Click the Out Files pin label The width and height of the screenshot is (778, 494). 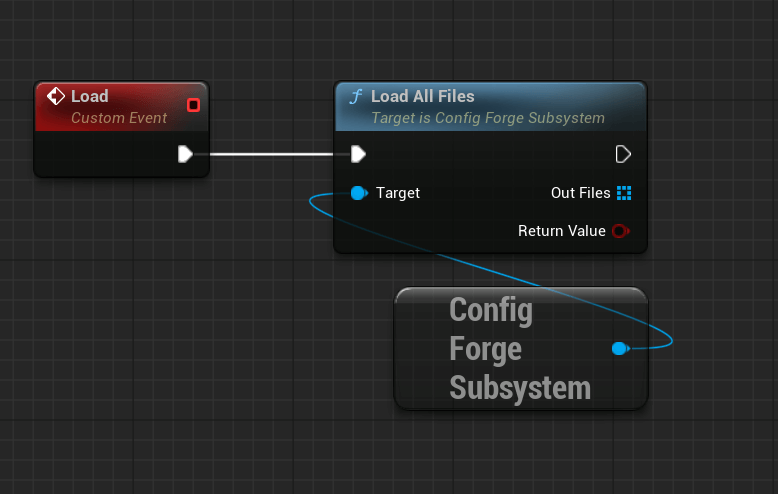click(580, 193)
